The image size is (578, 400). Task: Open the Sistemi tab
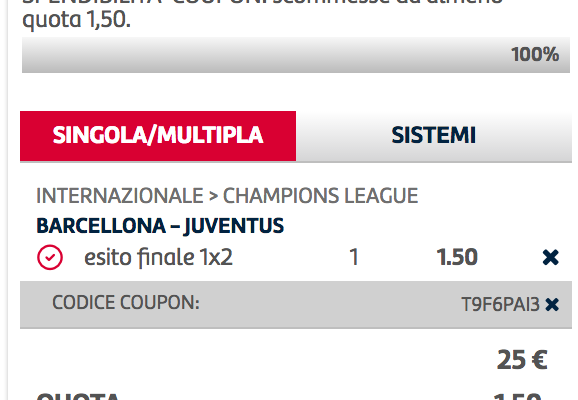[x=434, y=136]
